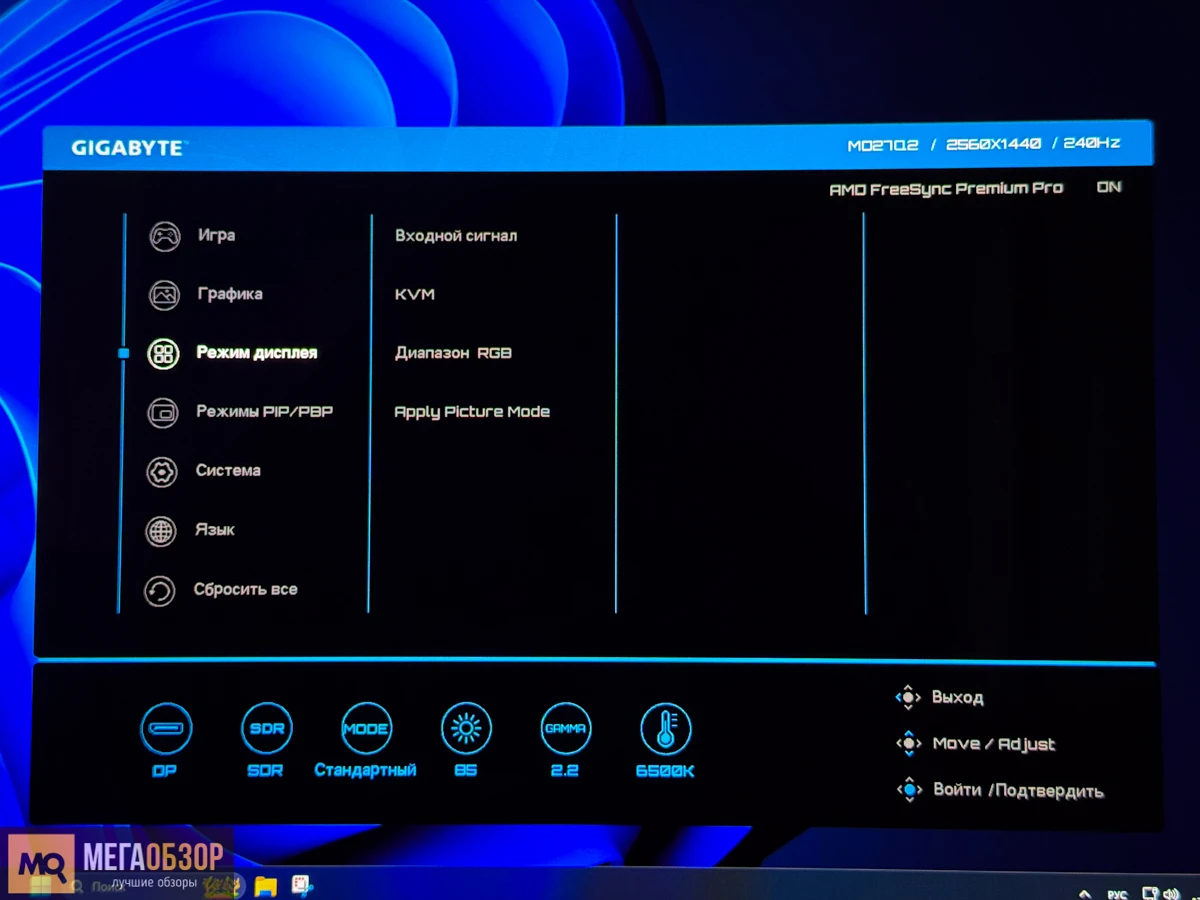Open File Explorer from the taskbar
The image size is (1200, 900).
tap(265, 886)
